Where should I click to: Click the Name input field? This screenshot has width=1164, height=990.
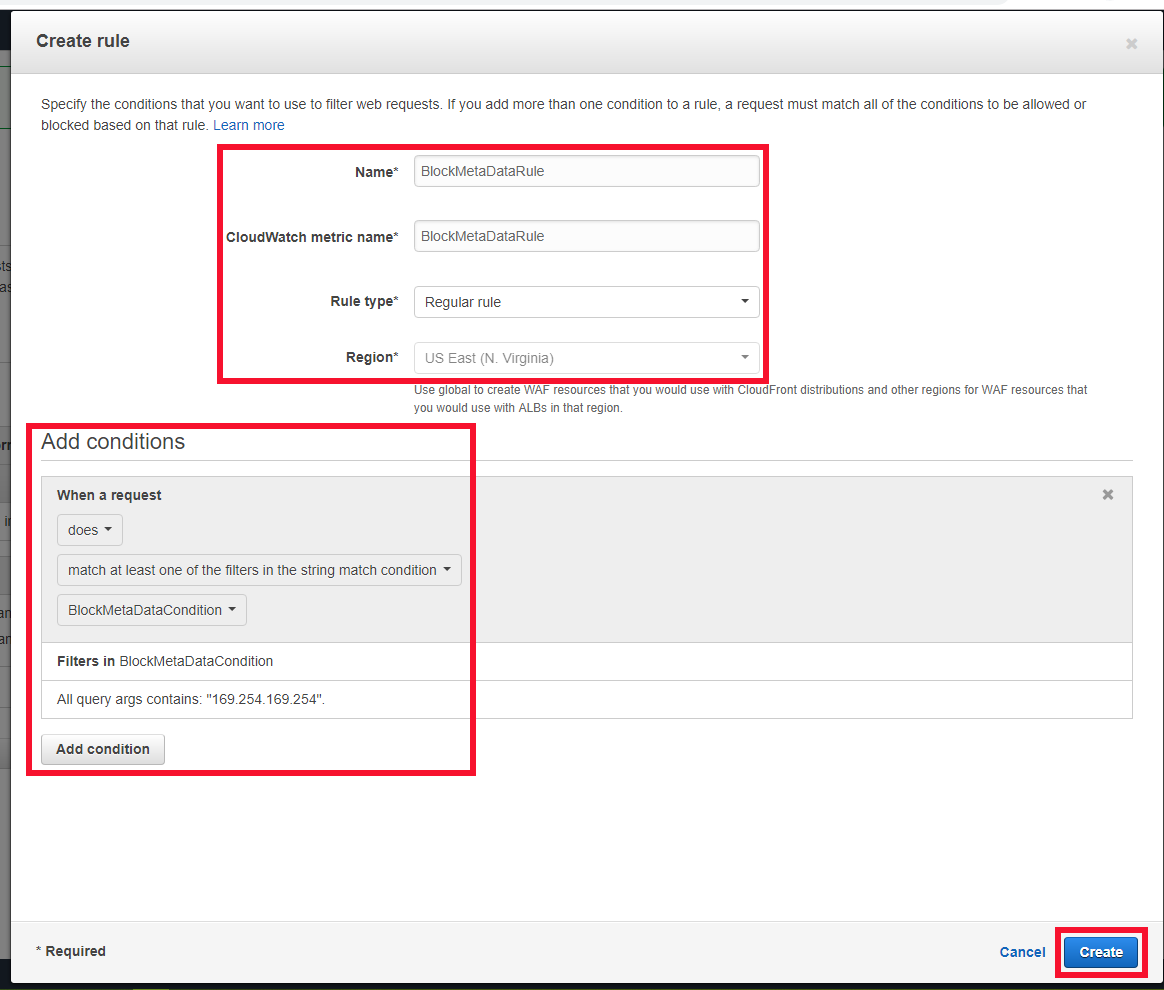click(x=586, y=171)
